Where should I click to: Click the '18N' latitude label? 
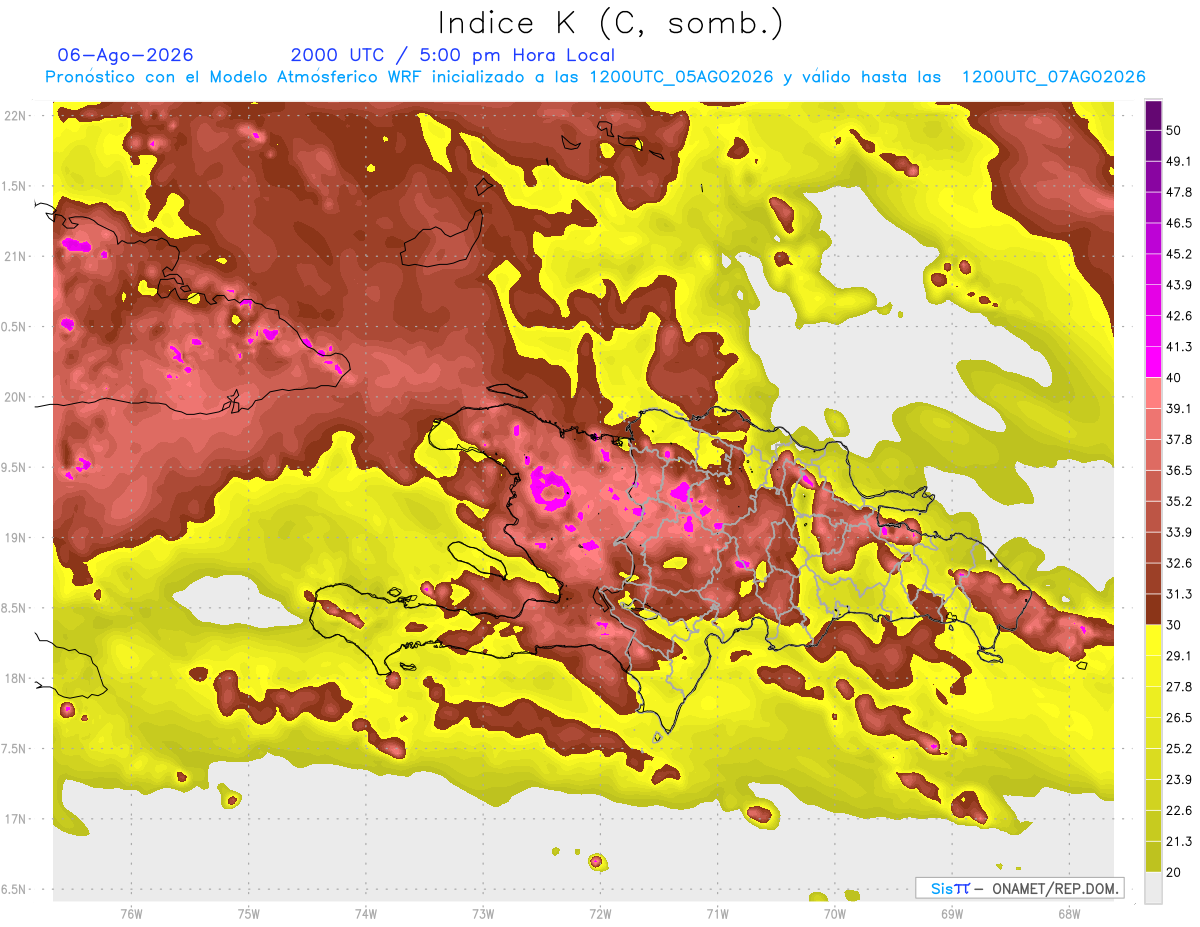click(15, 678)
